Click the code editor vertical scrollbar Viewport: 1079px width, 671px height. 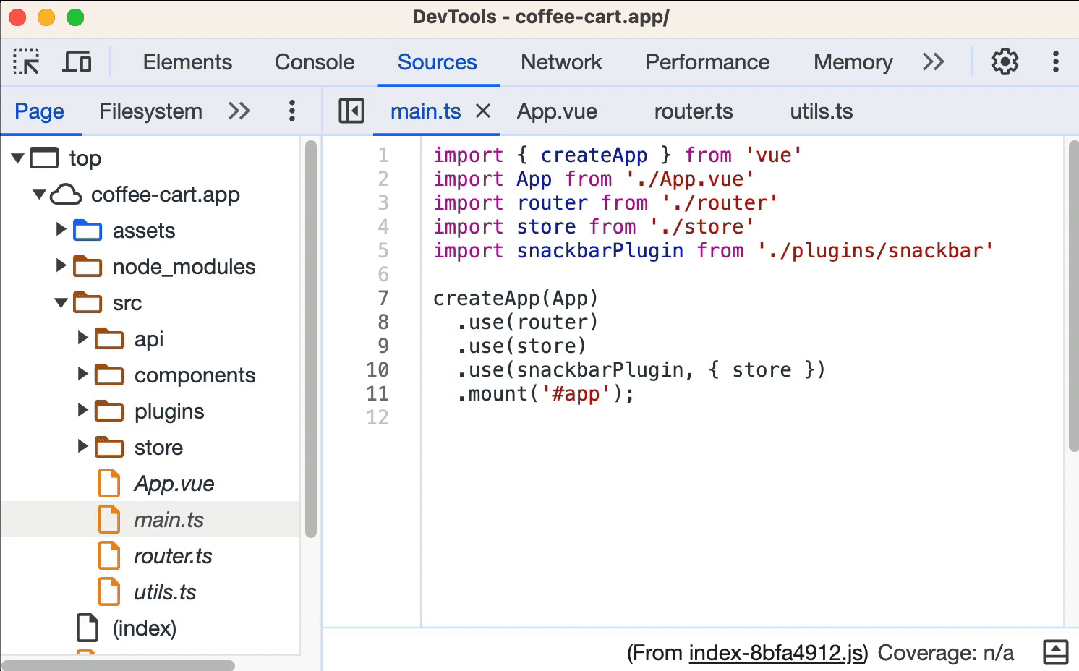tap(1073, 296)
